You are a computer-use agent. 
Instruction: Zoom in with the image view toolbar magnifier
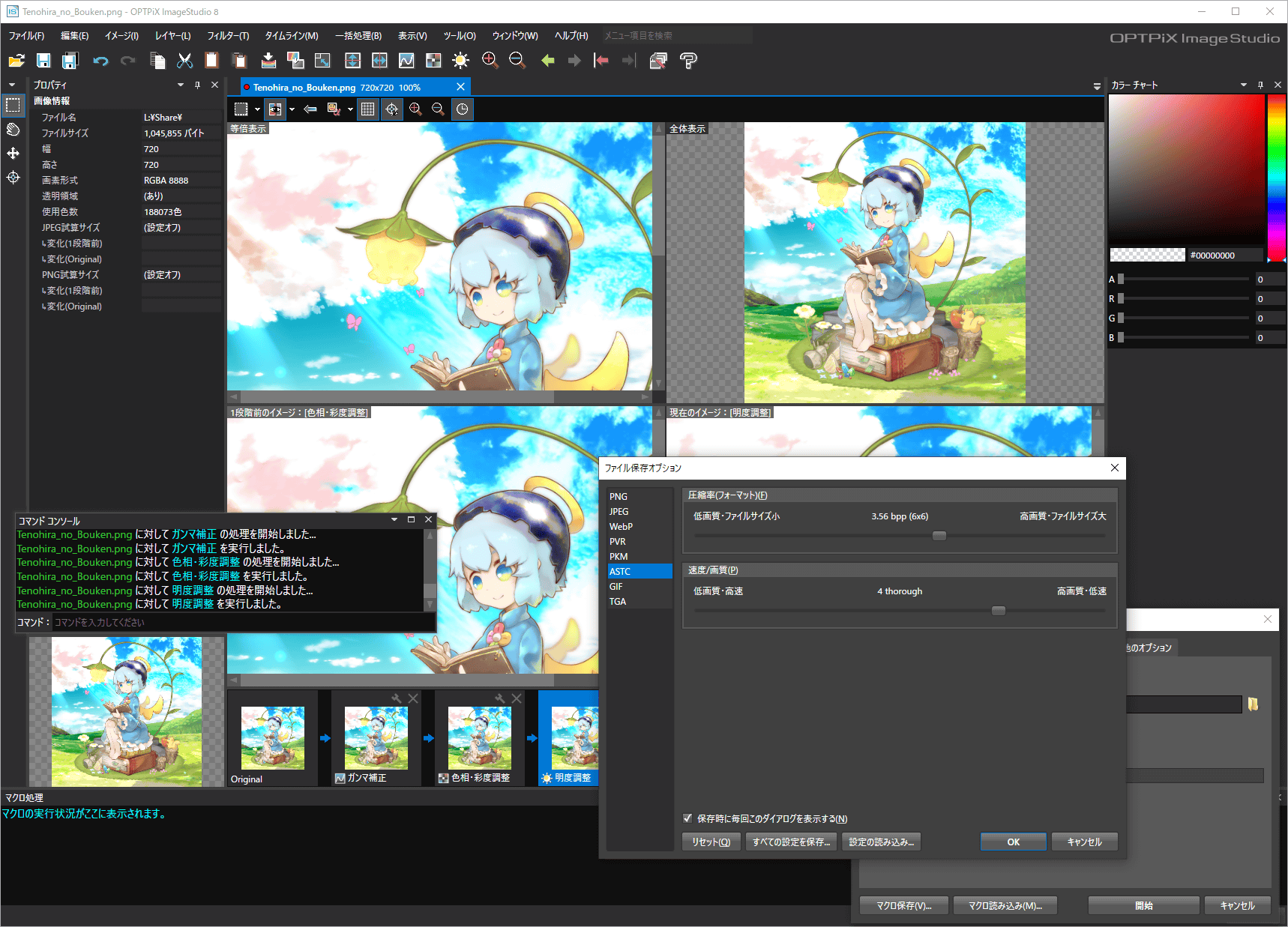click(415, 109)
